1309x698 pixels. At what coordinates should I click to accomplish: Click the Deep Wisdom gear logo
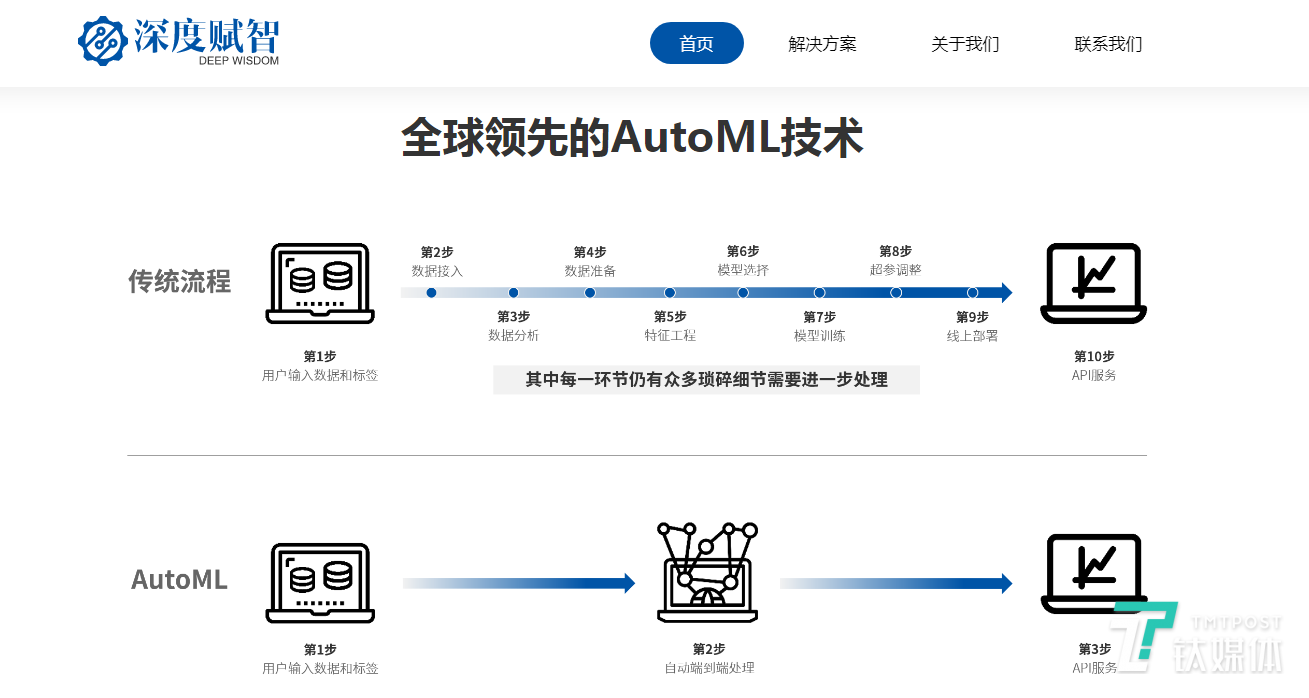[103, 41]
